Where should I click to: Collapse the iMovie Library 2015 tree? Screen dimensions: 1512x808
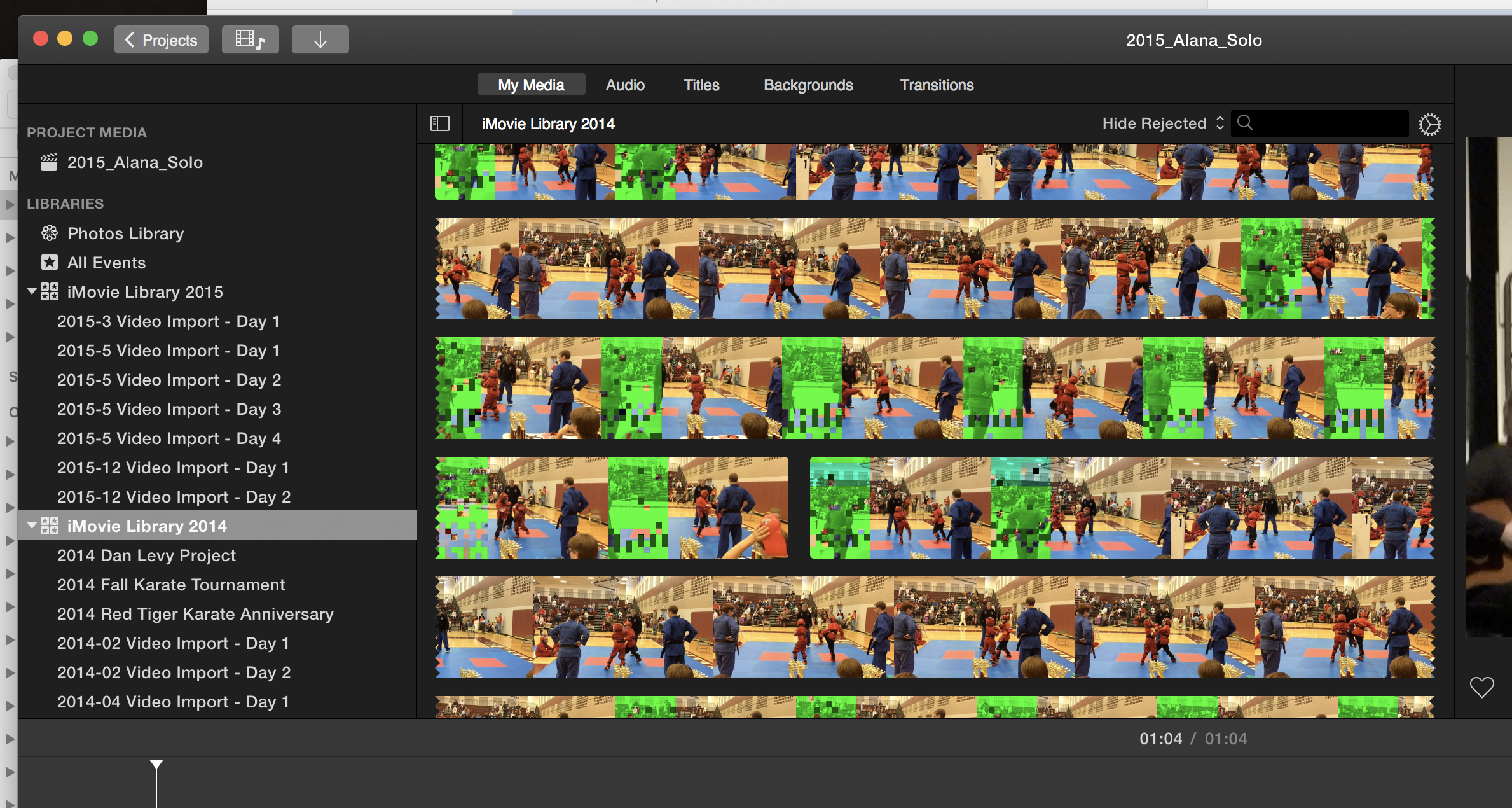(31, 291)
